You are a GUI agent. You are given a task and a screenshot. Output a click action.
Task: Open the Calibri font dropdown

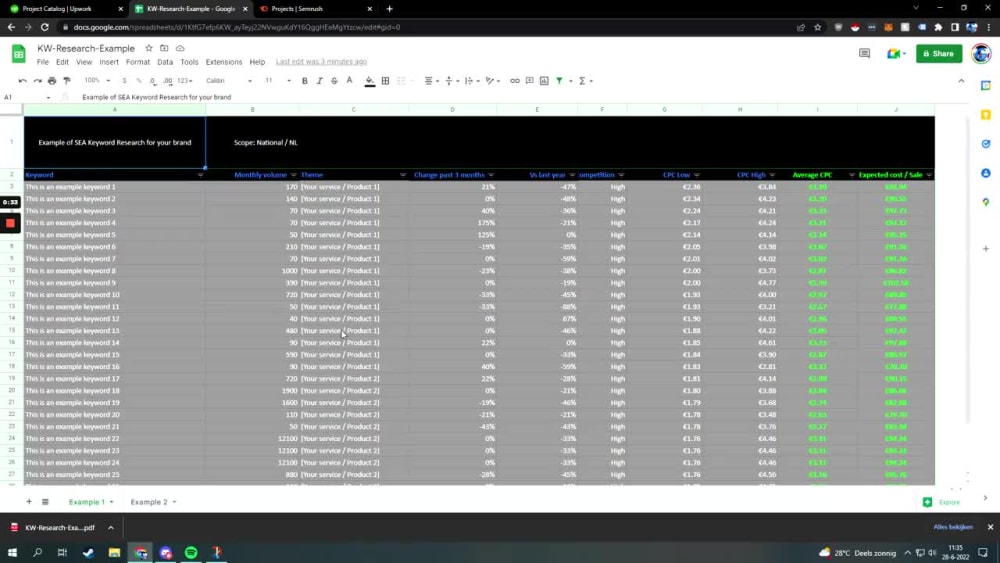[228, 81]
